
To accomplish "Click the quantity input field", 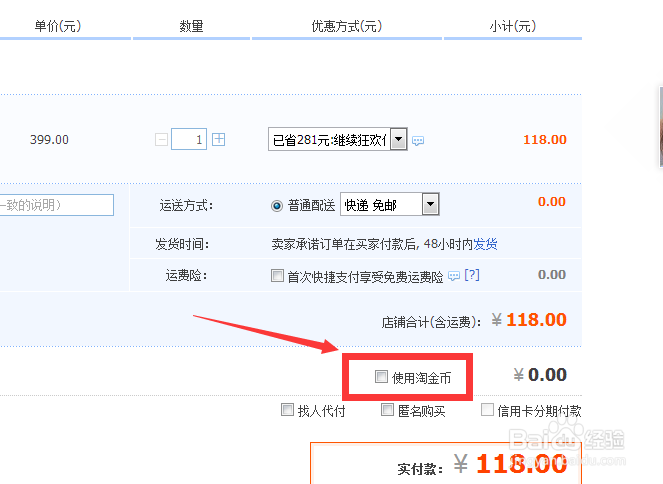I will click(188, 140).
